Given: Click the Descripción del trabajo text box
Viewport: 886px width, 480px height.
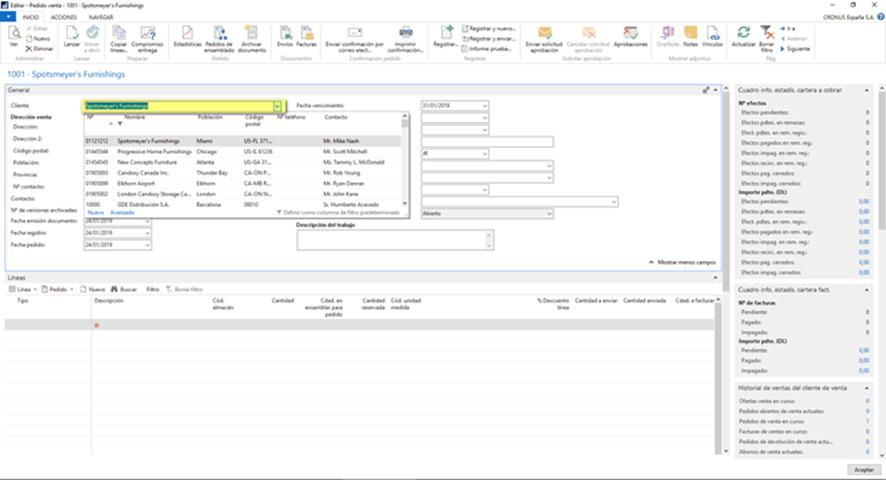Looking at the screenshot, I should tap(395, 240).
